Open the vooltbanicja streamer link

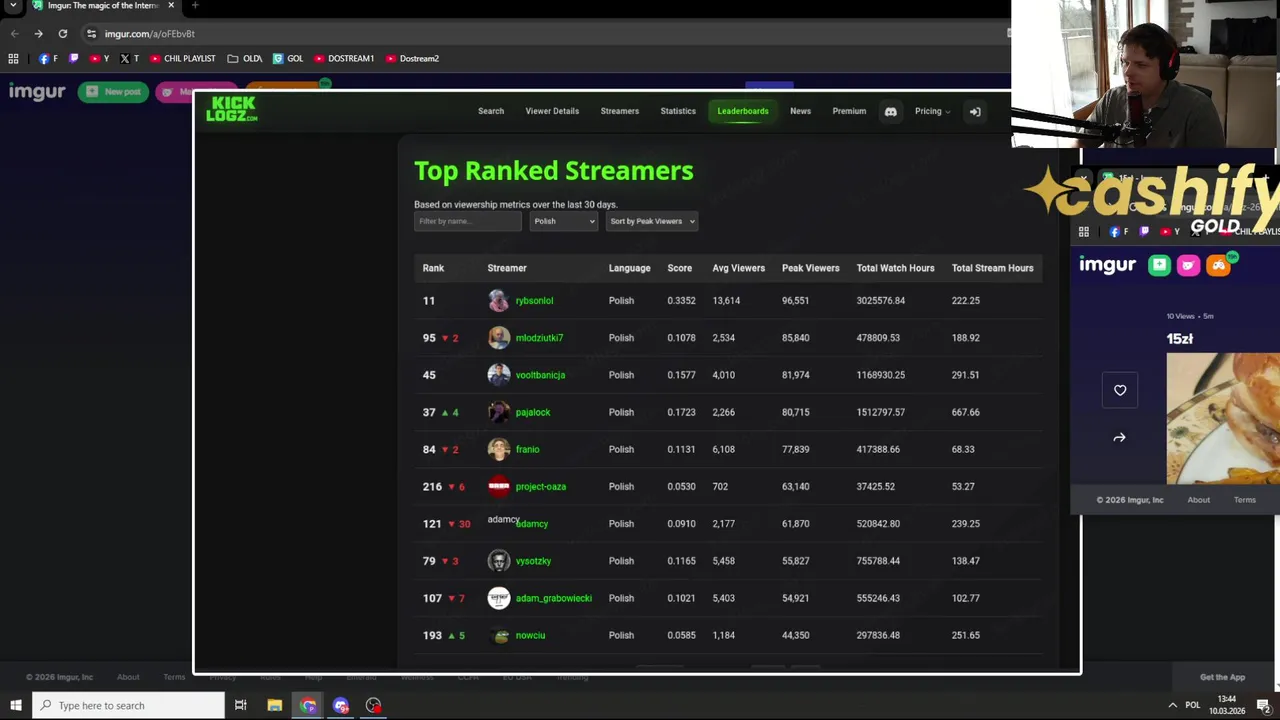tap(540, 374)
